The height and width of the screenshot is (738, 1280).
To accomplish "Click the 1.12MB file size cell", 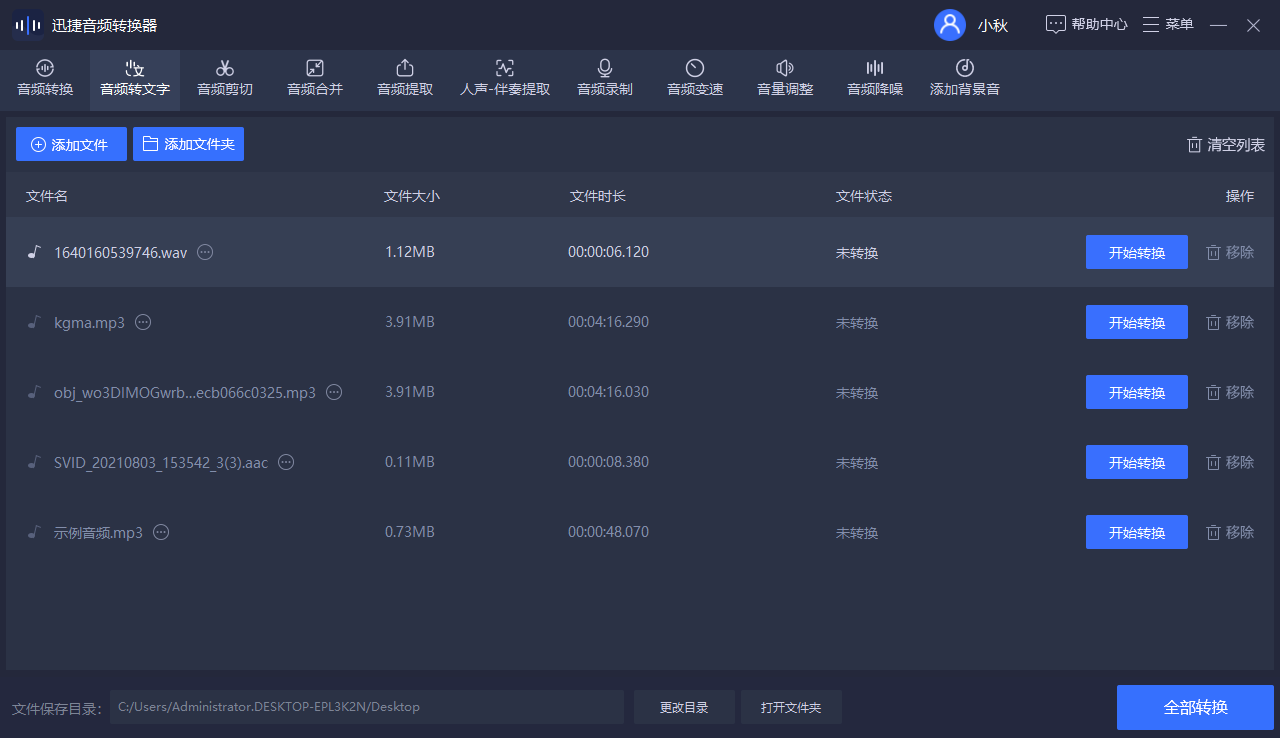I will [x=410, y=252].
